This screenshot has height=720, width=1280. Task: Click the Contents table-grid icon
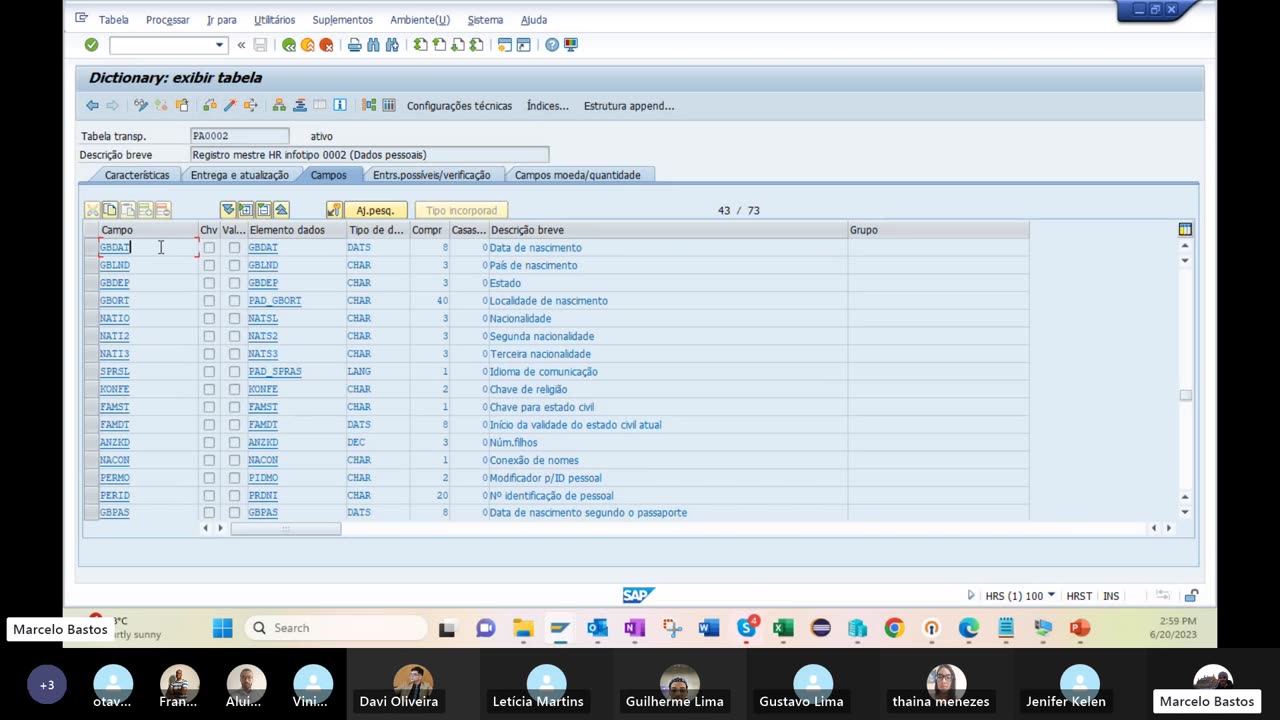[x=389, y=105]
